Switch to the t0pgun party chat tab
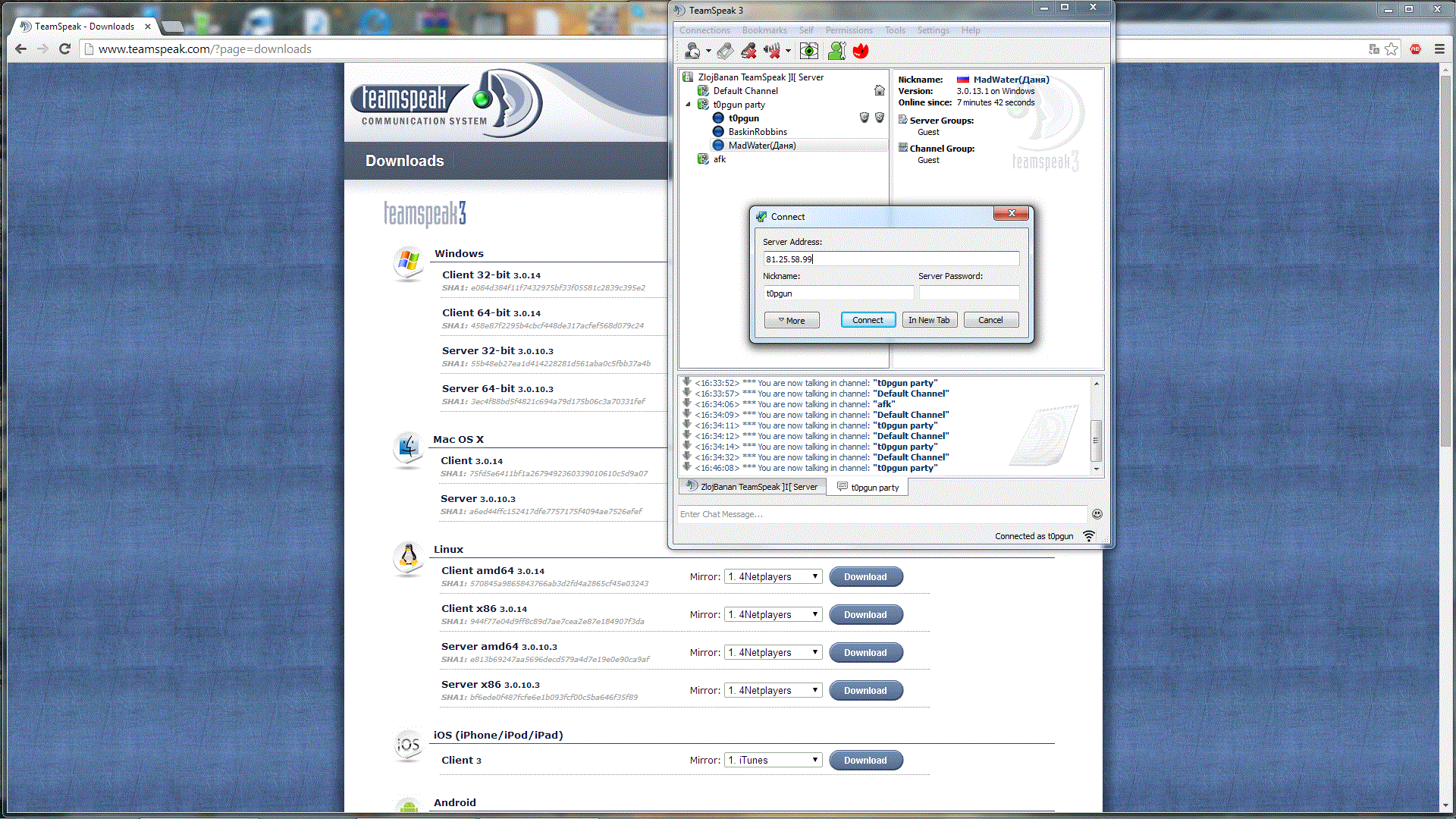 pos(868,488)
